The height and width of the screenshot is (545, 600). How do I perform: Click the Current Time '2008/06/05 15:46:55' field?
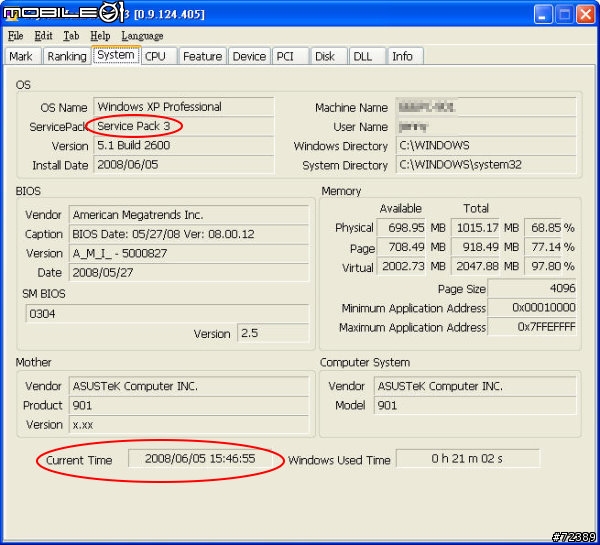[200, 459]
